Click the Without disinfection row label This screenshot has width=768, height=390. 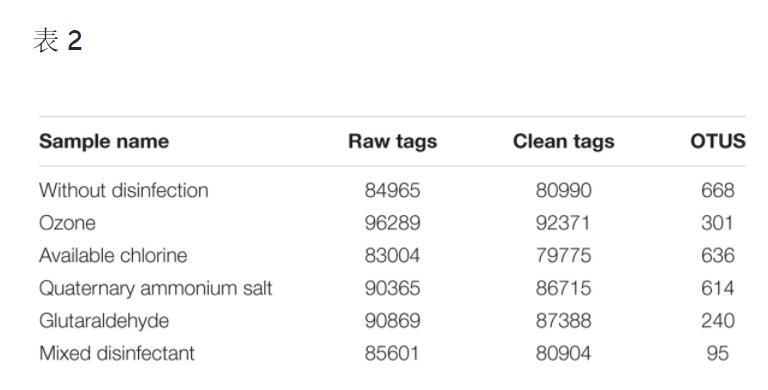pyautogui.click(x=124, y=190)
